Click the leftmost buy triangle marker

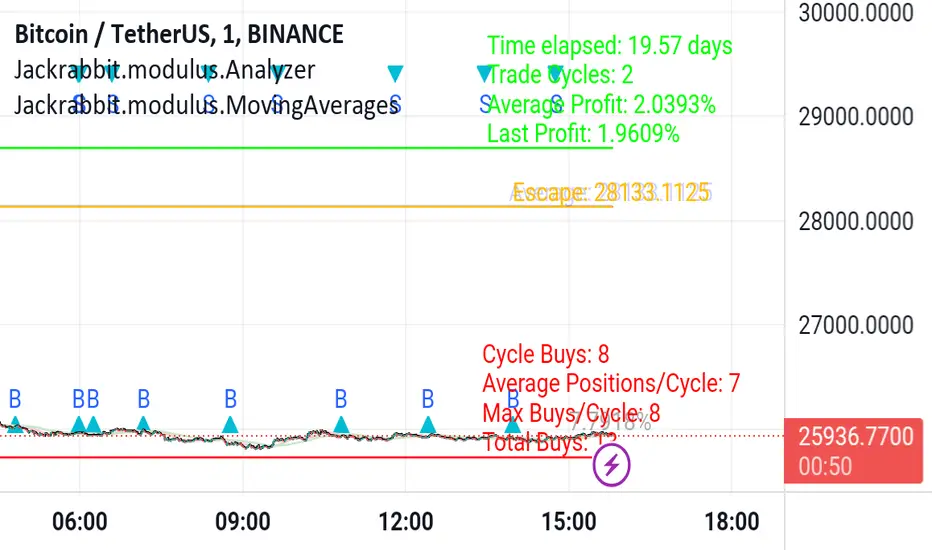tap(15, 424)
